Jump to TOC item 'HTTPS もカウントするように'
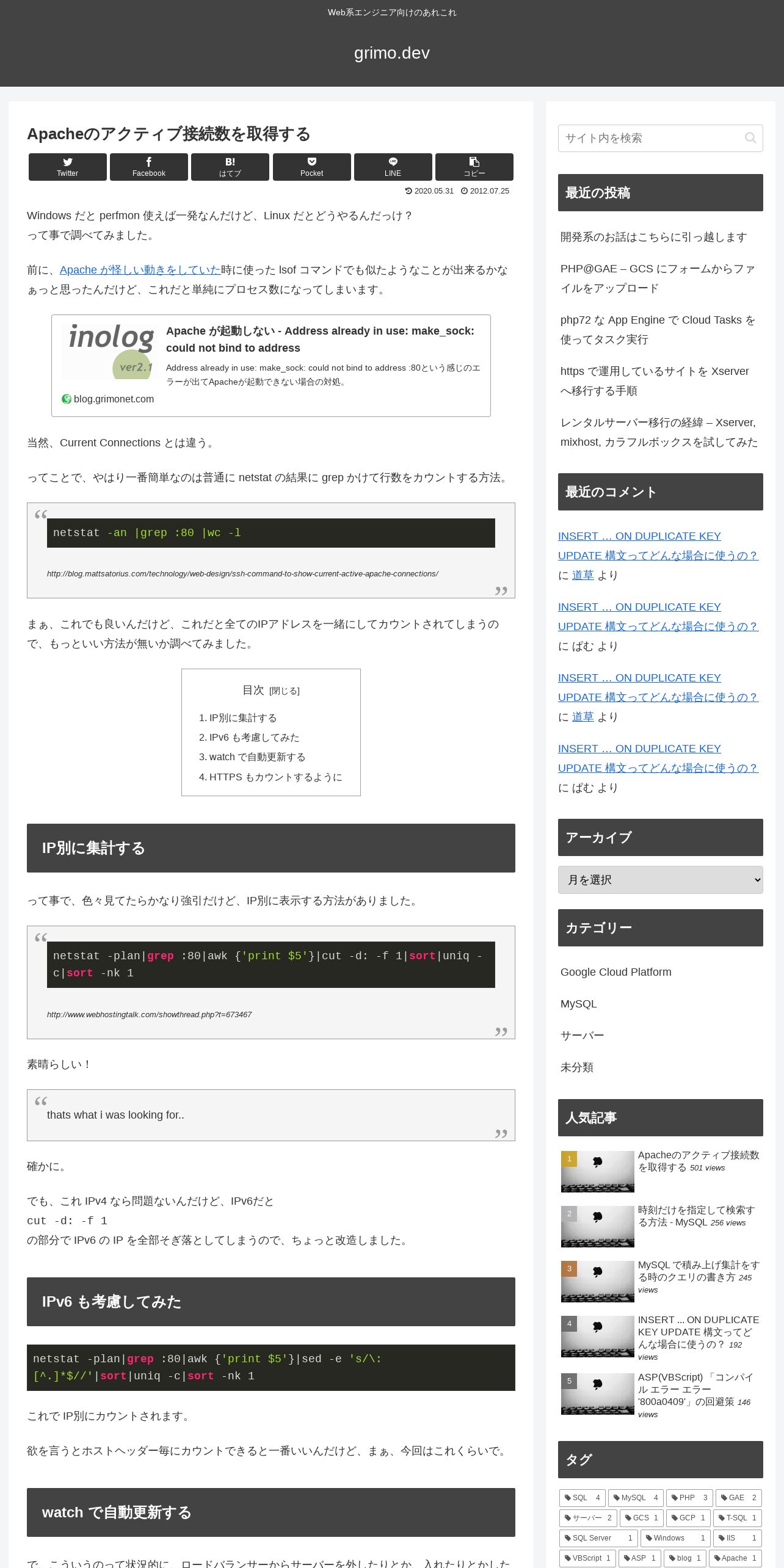 click(x=275, y=777)
